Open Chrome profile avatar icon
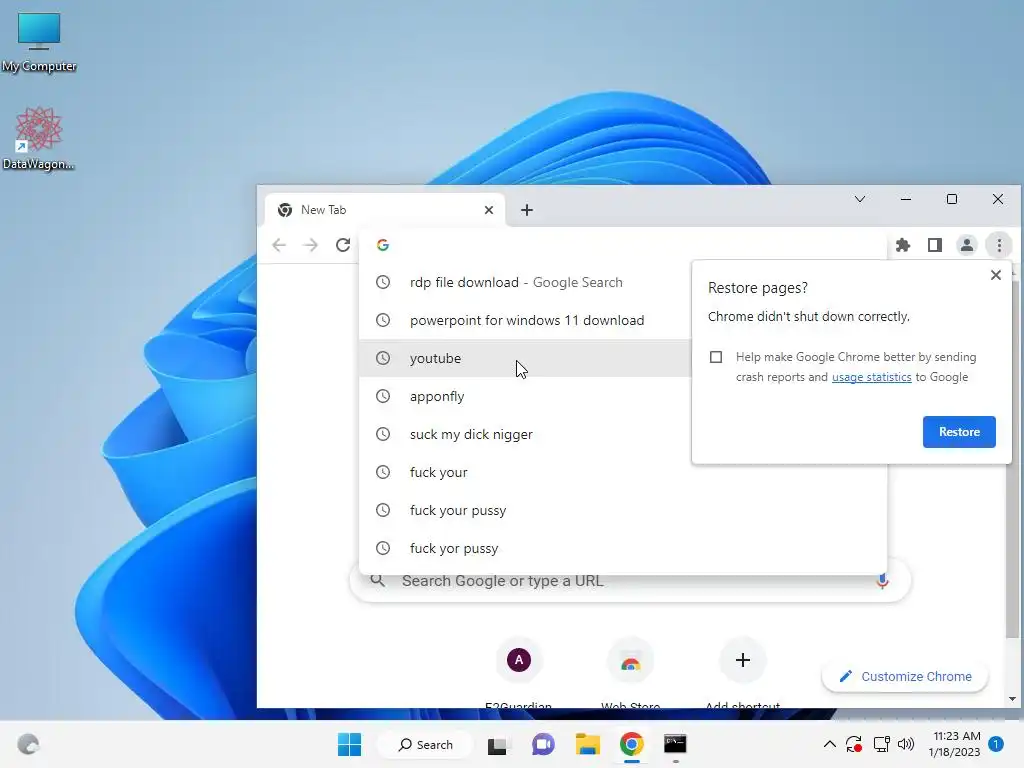This screenshot has width=1024, height=768. [x=967, y=245]
